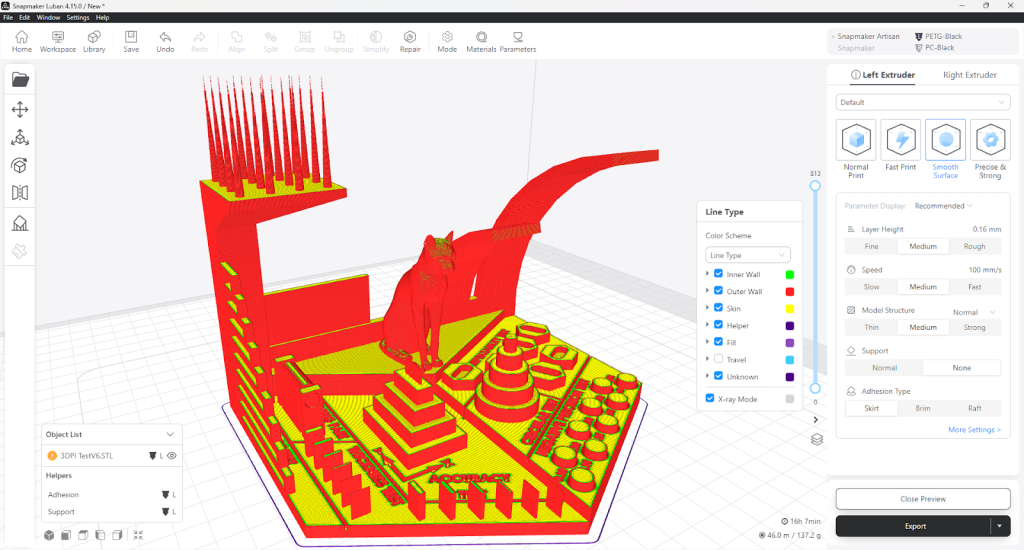The image size is (1024, 550).
Task: Toggle the Outer Wall checkbox
Action: [718, 291]
